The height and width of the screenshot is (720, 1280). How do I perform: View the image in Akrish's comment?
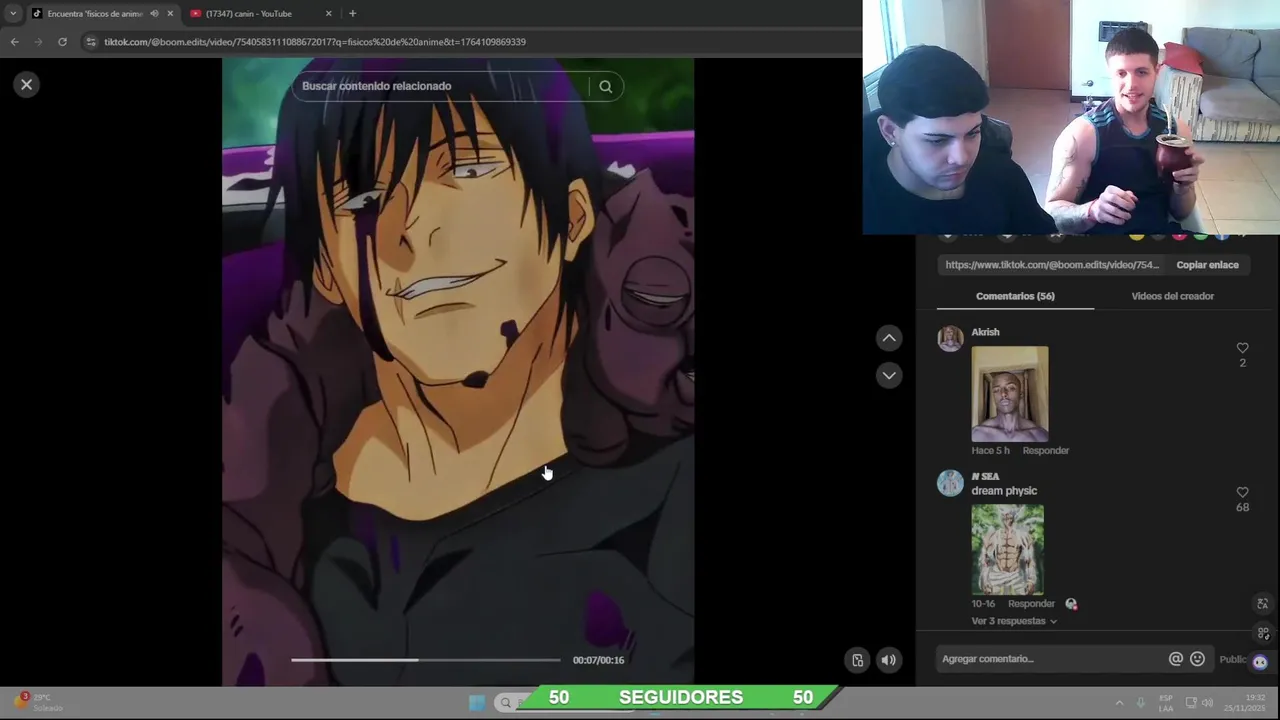[x=1010, y=394]
